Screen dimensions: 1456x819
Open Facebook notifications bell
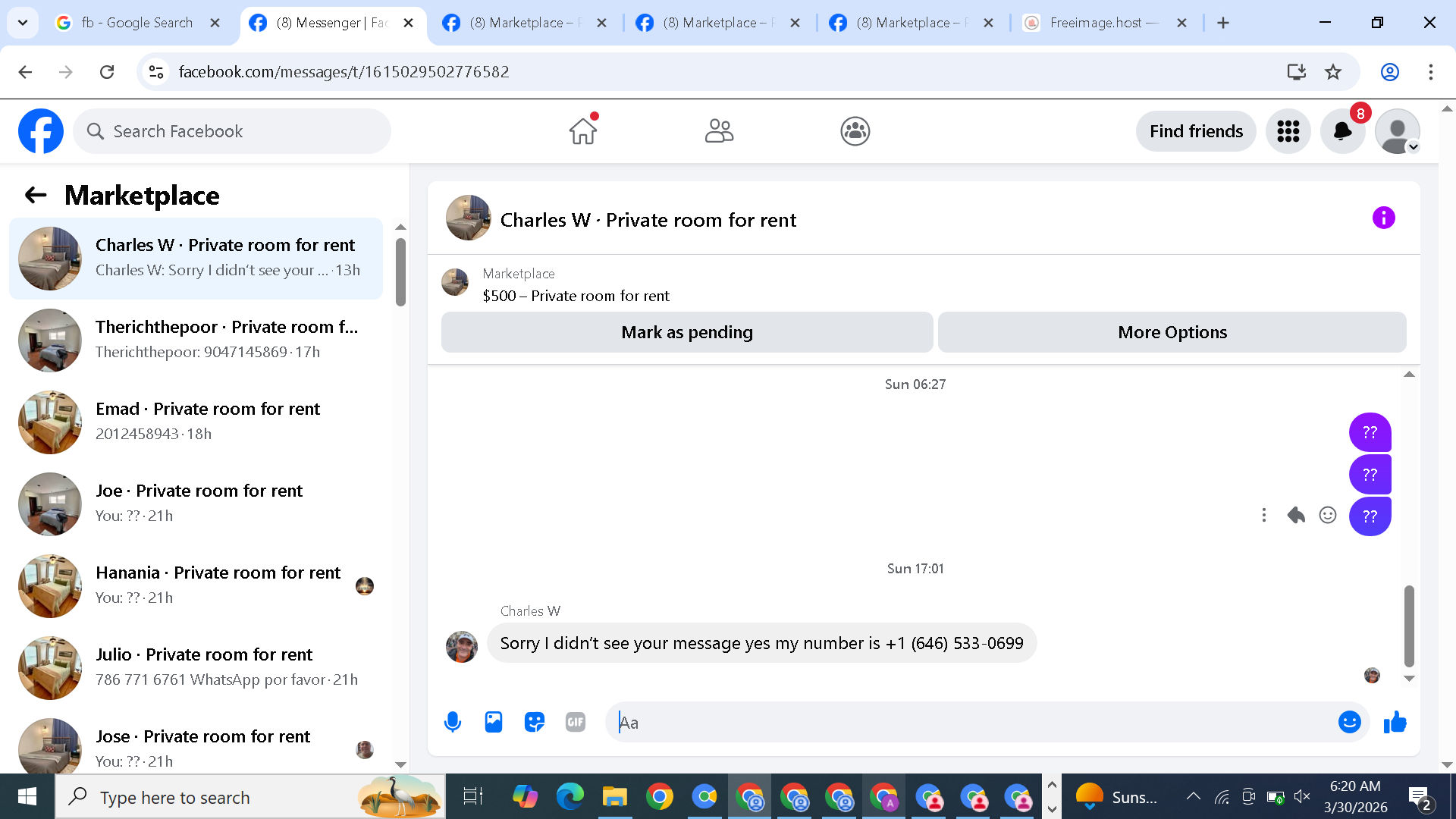tap(1342, 131)
